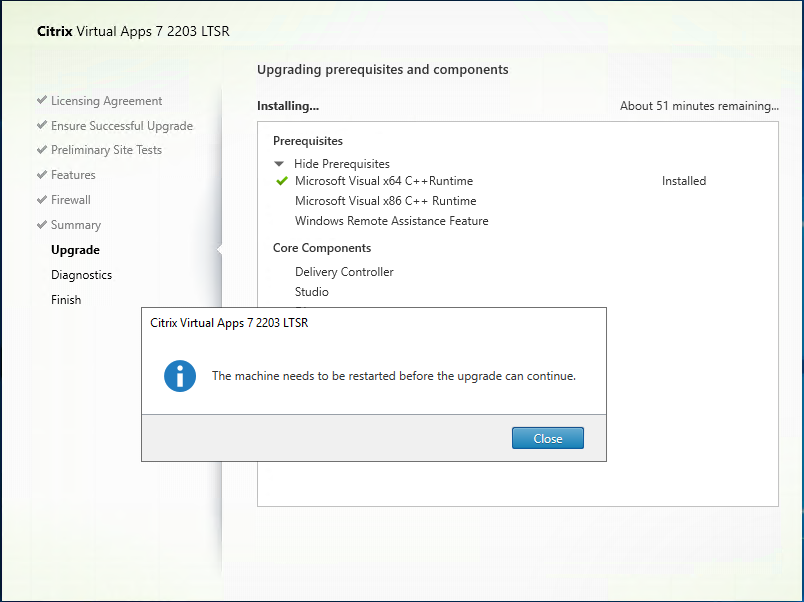The width and height of the screenshot is (804, 602).
Task: Select Windows Remote Assistance Feature row
Action: 392,221
